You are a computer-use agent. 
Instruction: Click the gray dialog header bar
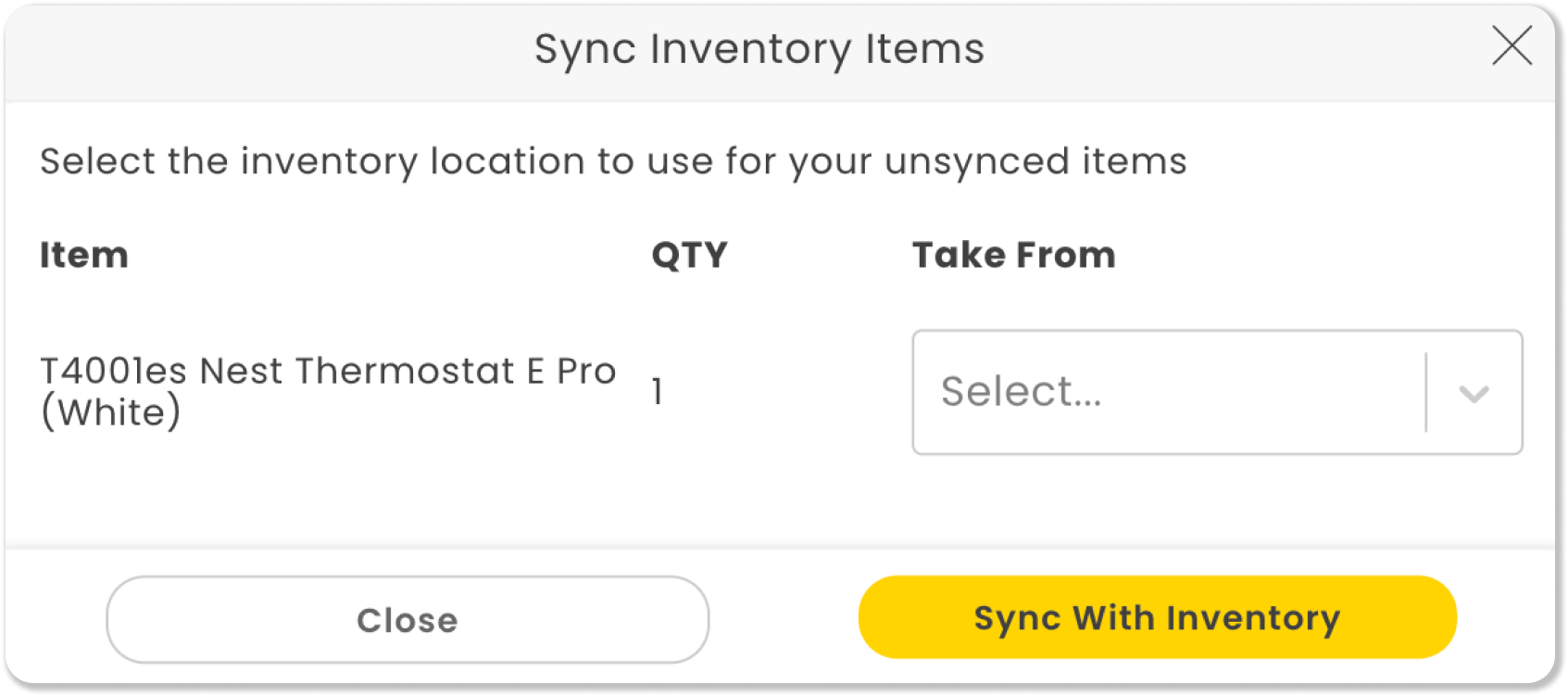pos(780,53)
